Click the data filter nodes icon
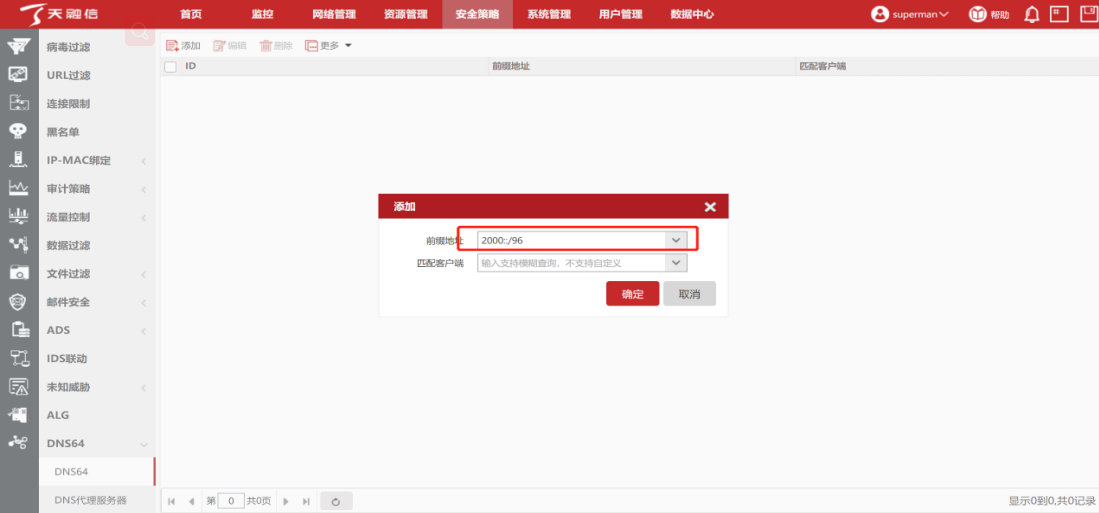The image size is (1099, 513). point(19,245)
